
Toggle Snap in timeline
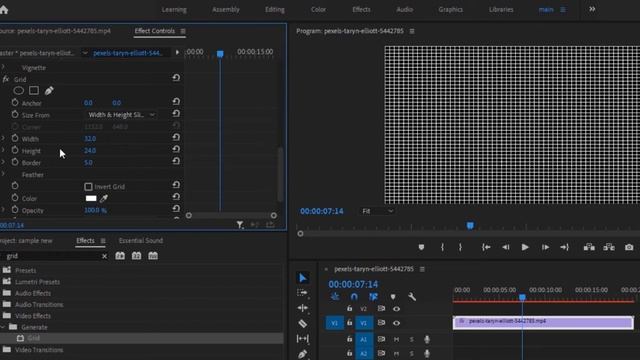tap(354, 297)
